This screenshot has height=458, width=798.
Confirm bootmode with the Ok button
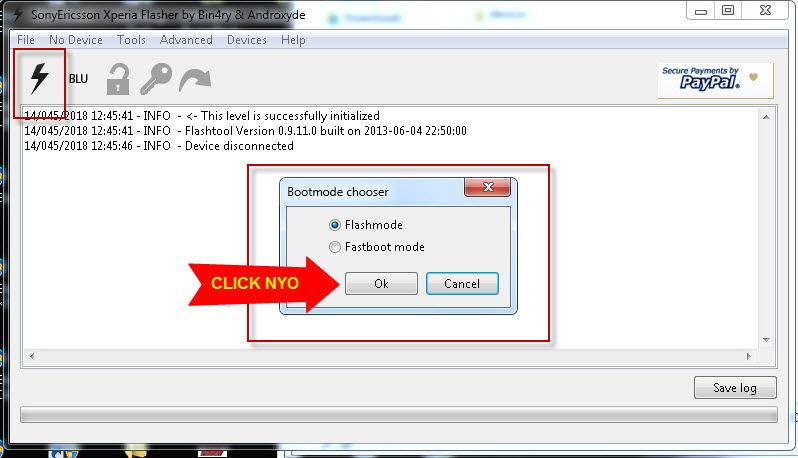pos(381,283)
